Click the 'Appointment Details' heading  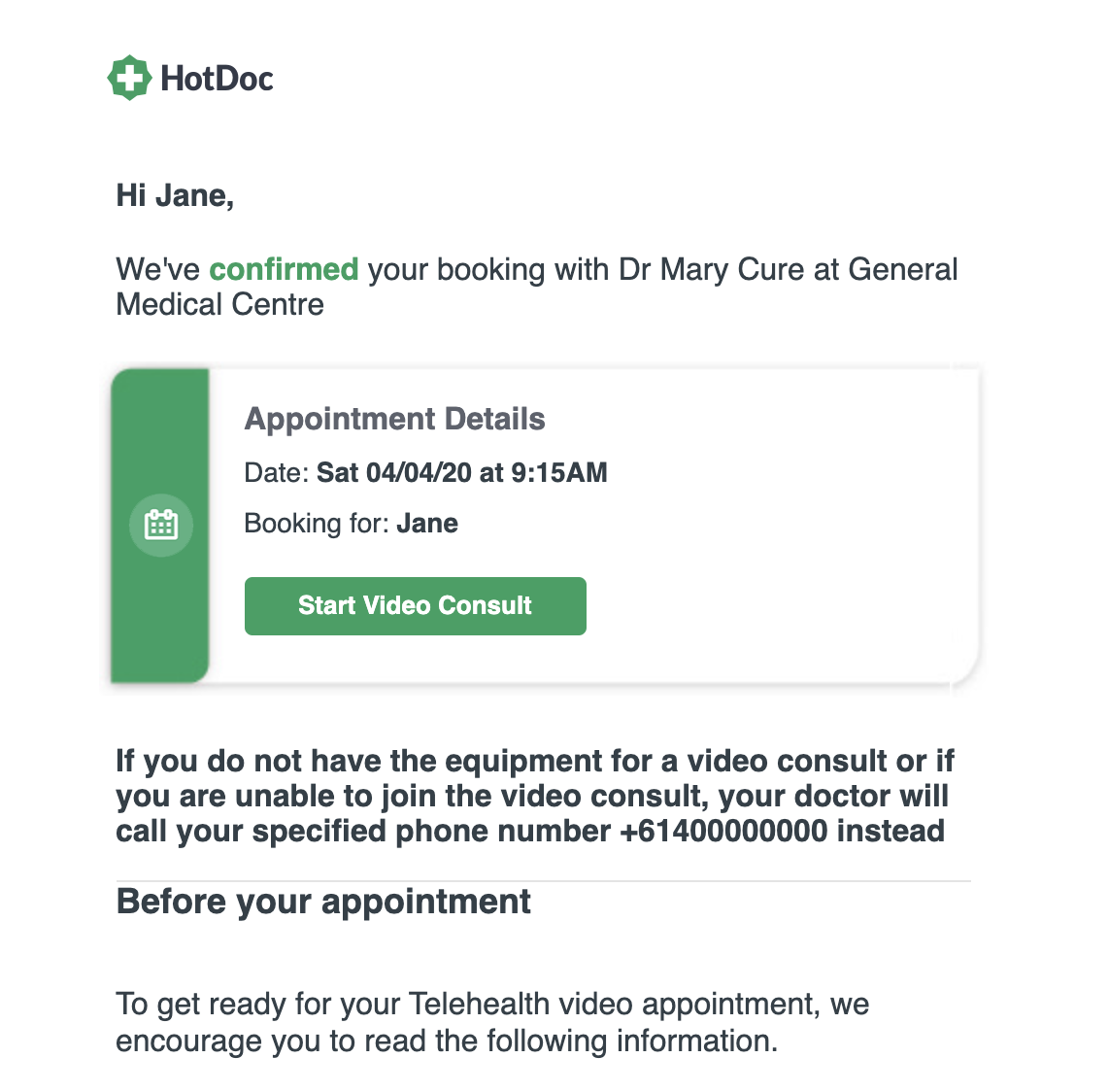(394, 419)
